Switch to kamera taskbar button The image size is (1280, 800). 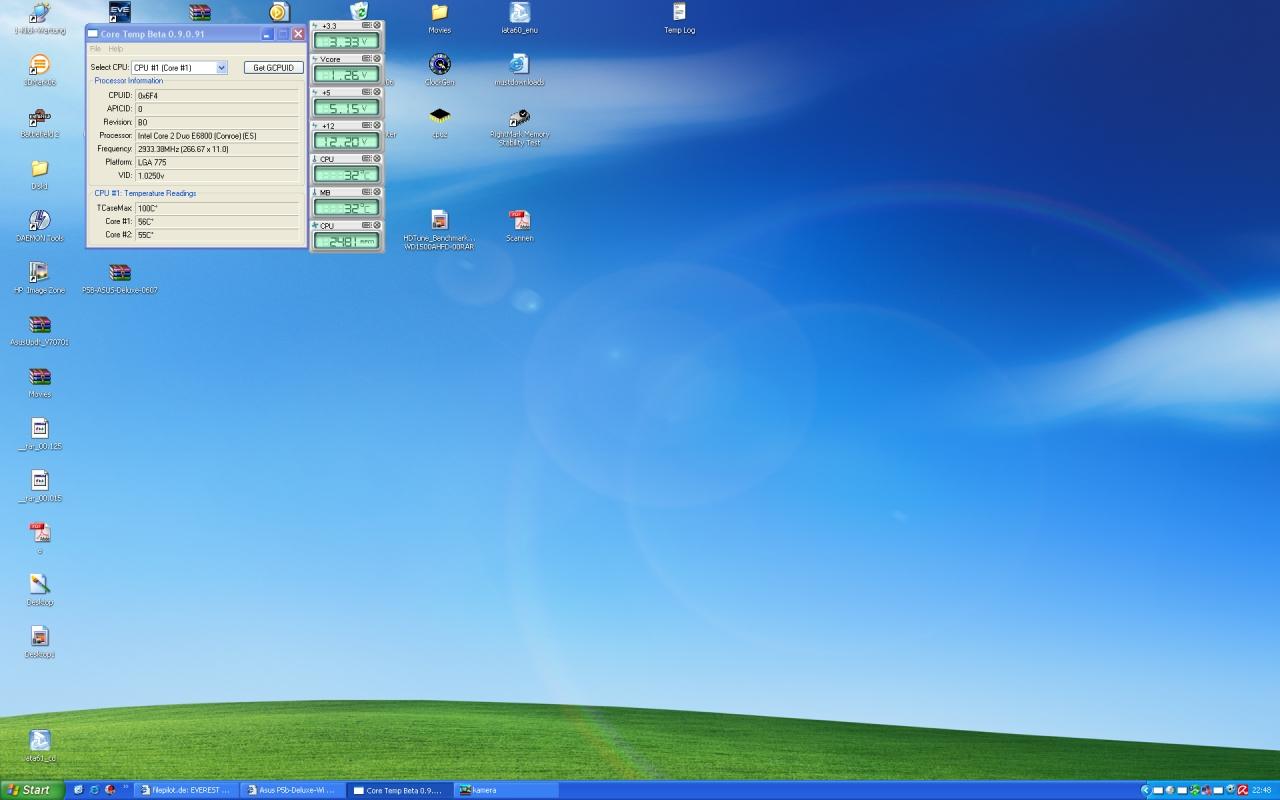505,790
